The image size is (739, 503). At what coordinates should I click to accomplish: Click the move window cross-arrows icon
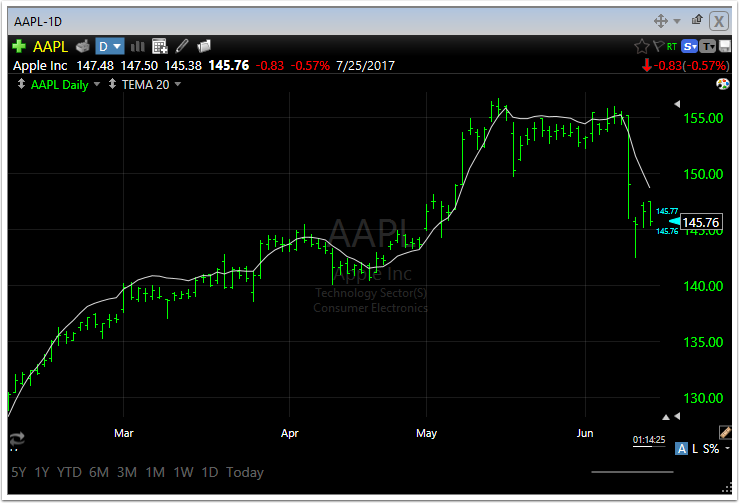(x=661, y=21)
